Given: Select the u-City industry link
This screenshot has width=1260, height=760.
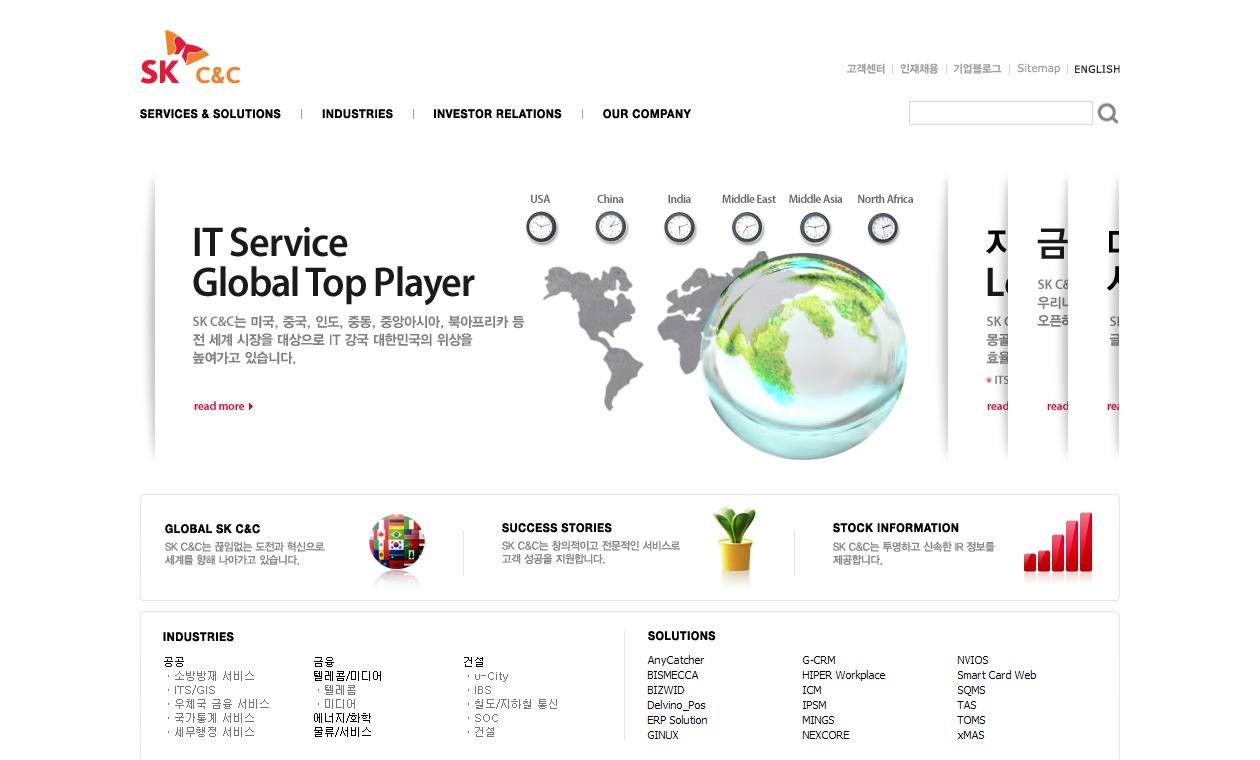Looking at the screenshot, I should (x=490, y=676).
